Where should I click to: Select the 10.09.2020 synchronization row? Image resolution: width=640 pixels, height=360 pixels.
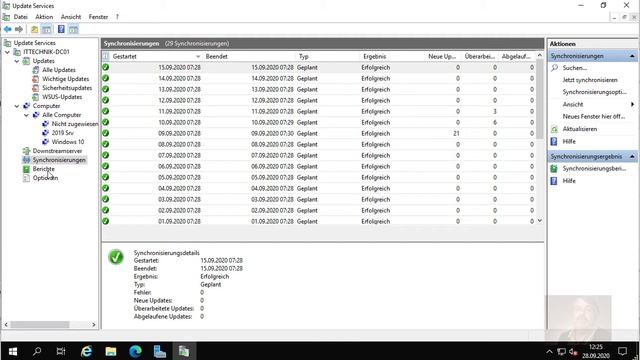[x=318, y=122]
